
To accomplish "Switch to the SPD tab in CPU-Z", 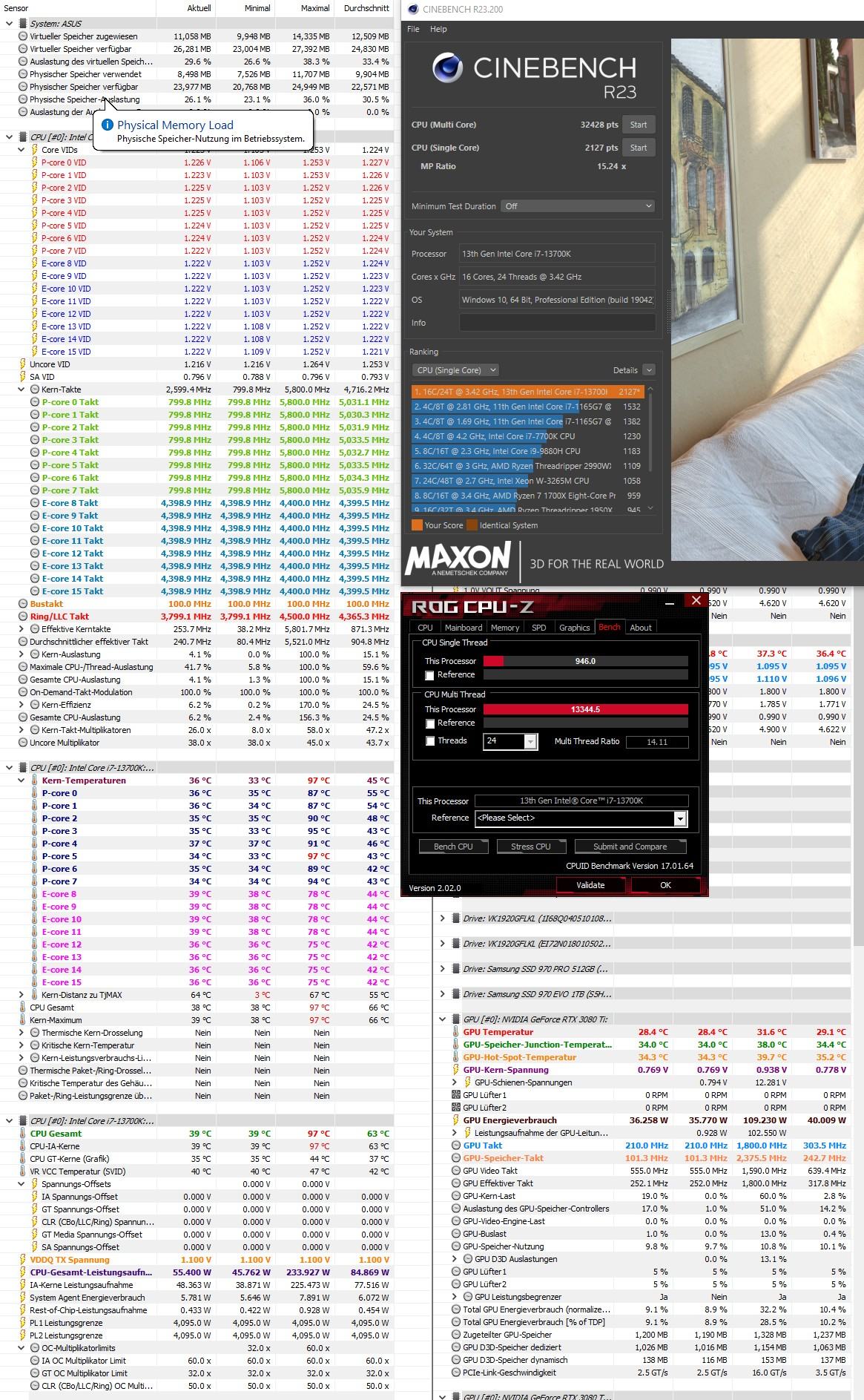I will click(539, 628).
